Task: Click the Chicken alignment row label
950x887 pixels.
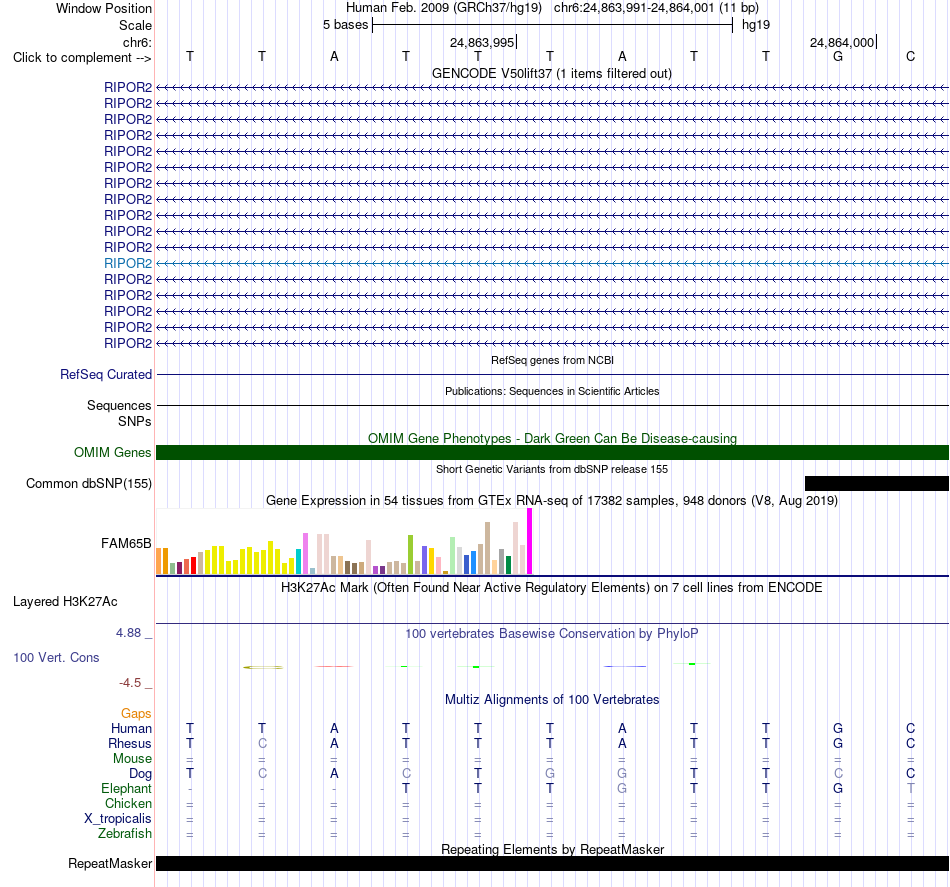Action: [x=128, y=803]
